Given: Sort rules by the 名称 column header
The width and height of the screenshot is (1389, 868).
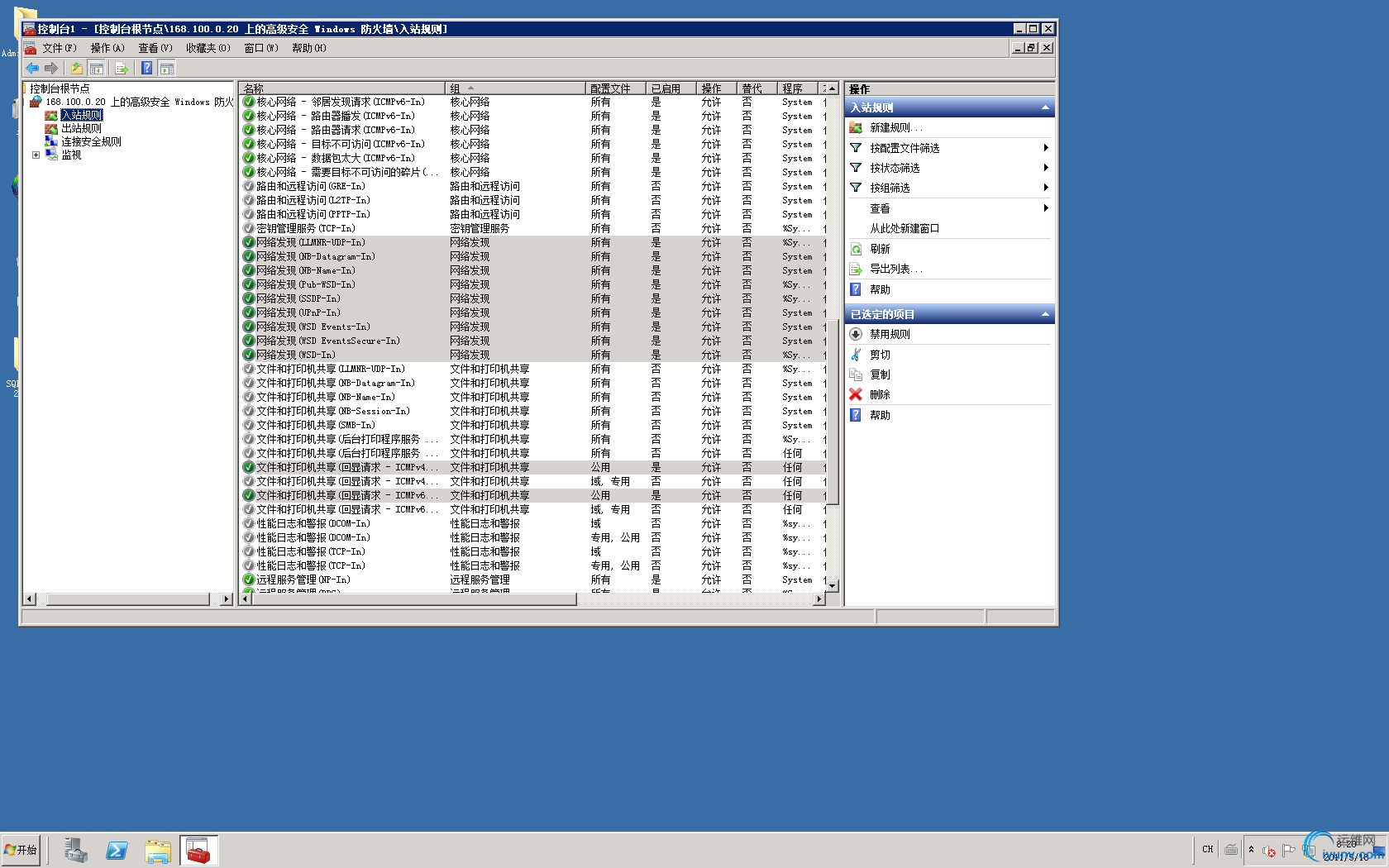Looking at the screenshot, I should point(342,88).
